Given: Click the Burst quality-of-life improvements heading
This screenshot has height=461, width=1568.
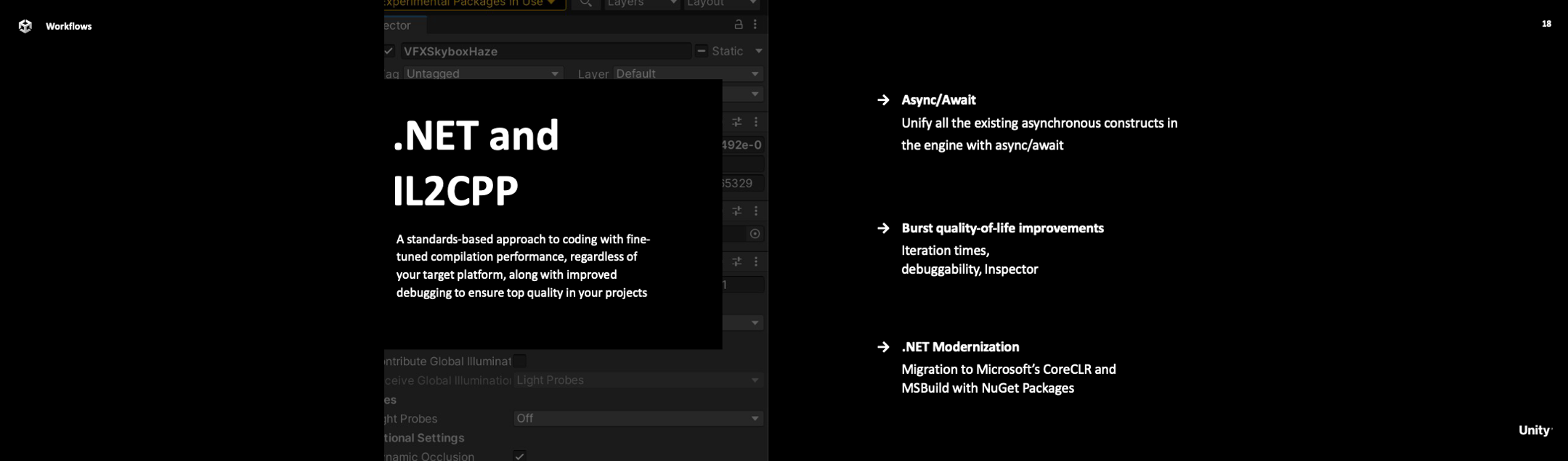Looking at the screenshot, I should point(1002,228).
